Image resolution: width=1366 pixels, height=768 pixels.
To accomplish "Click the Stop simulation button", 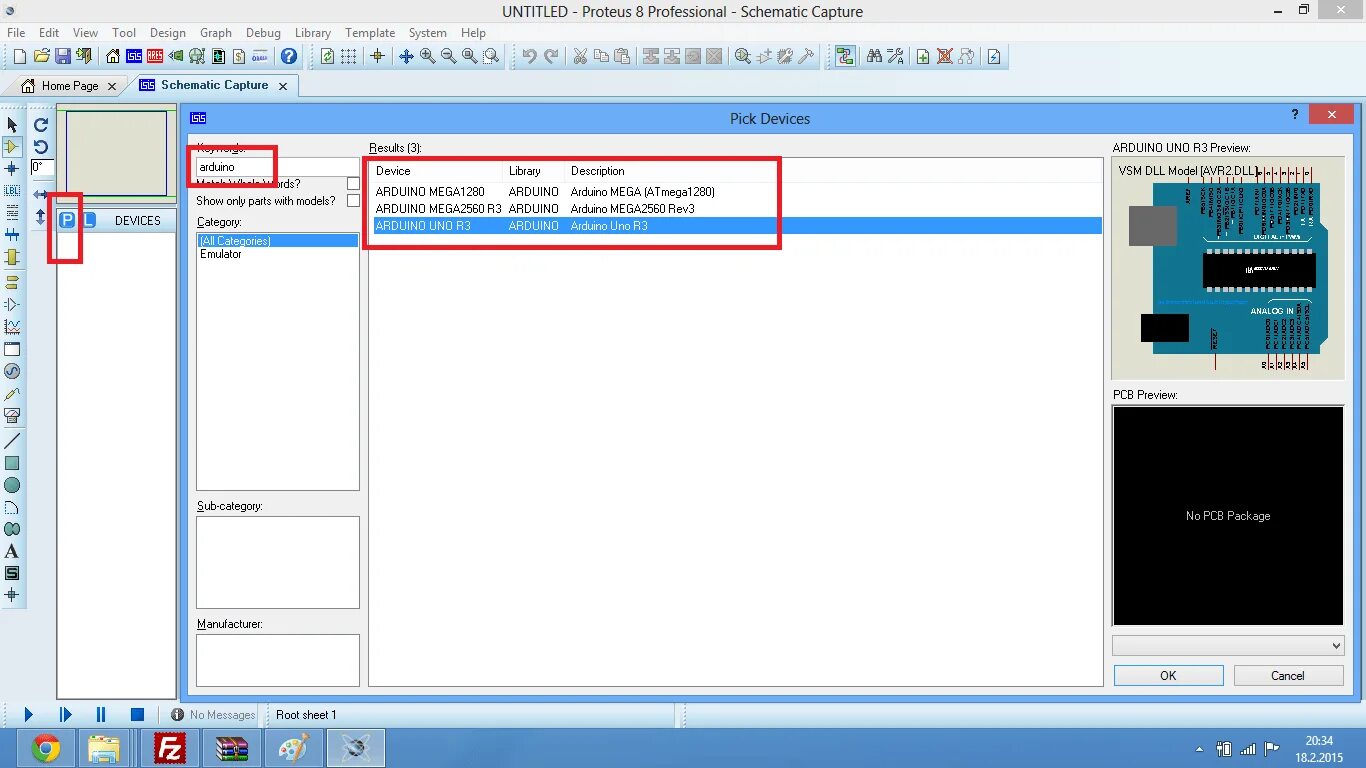I will point(138,714).
